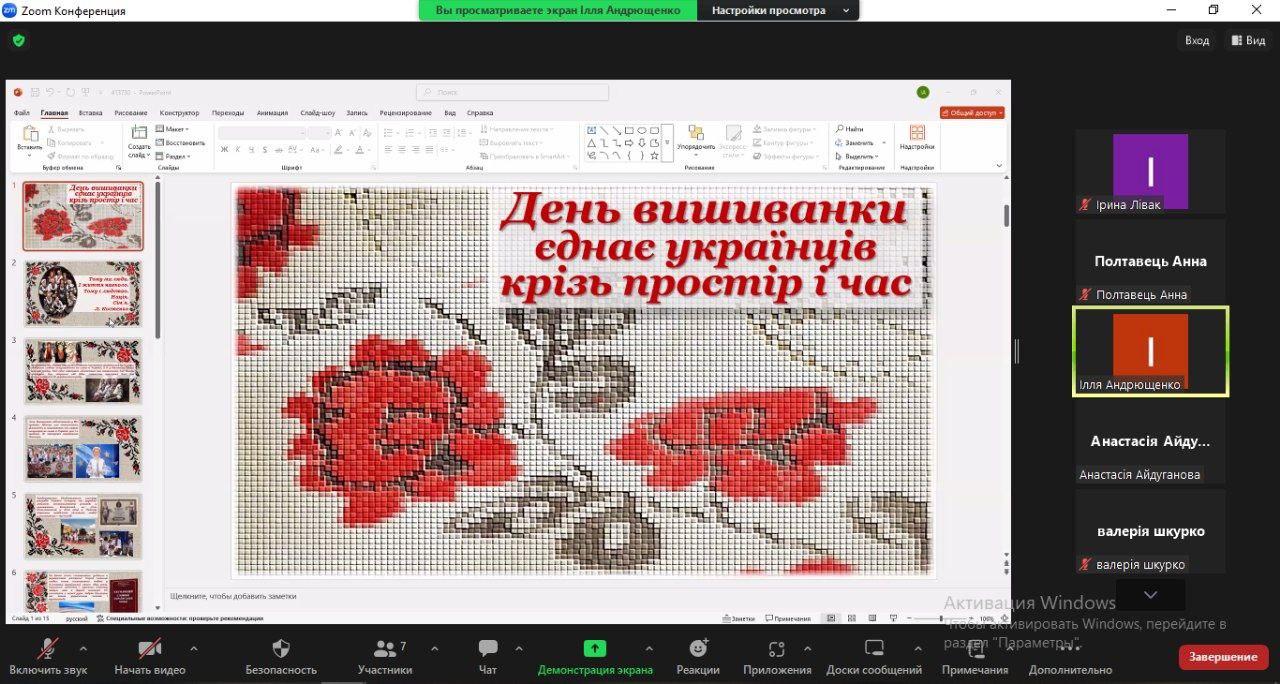Show more participants with down chevron
The width and height of the screenshot is (1280, 684).
1150,595
